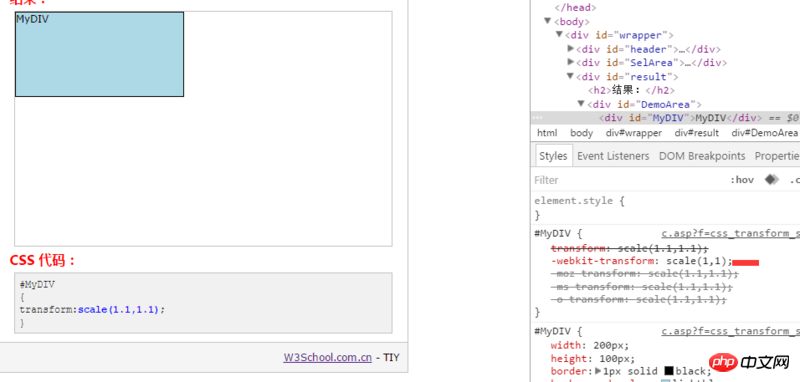The width and height of the screenshot is (800, 382).
Task: Open source link of the transform #MyDIV rule
Action: pyautogui.click(x=731, y=234)
